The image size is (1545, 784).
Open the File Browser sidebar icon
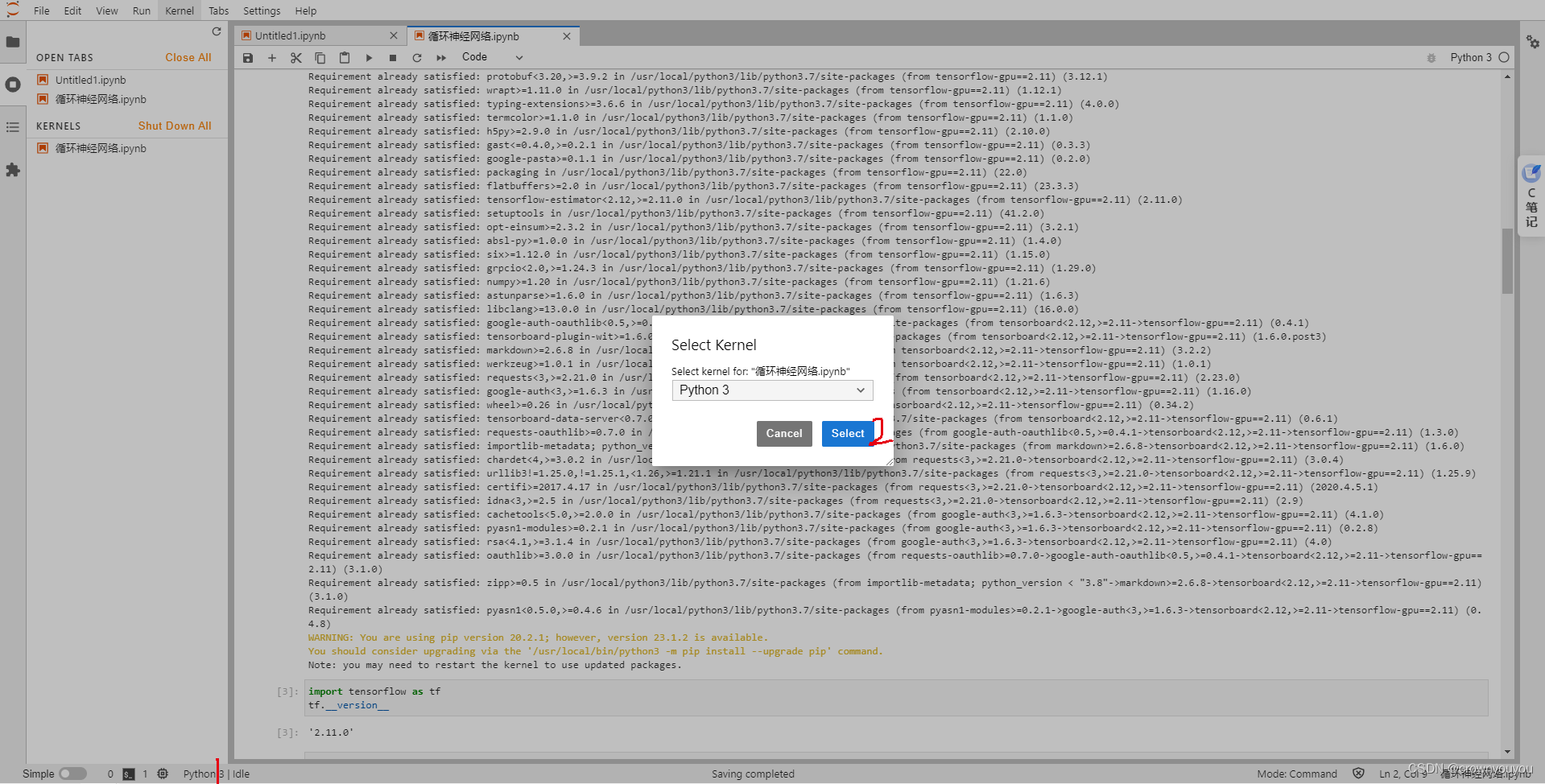(x=13, y=42)
